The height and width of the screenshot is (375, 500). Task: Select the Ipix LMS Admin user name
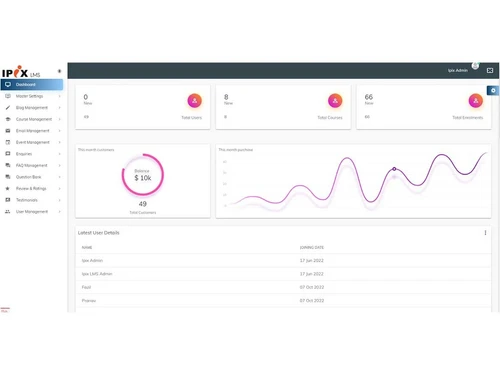[x=97, y=274]
